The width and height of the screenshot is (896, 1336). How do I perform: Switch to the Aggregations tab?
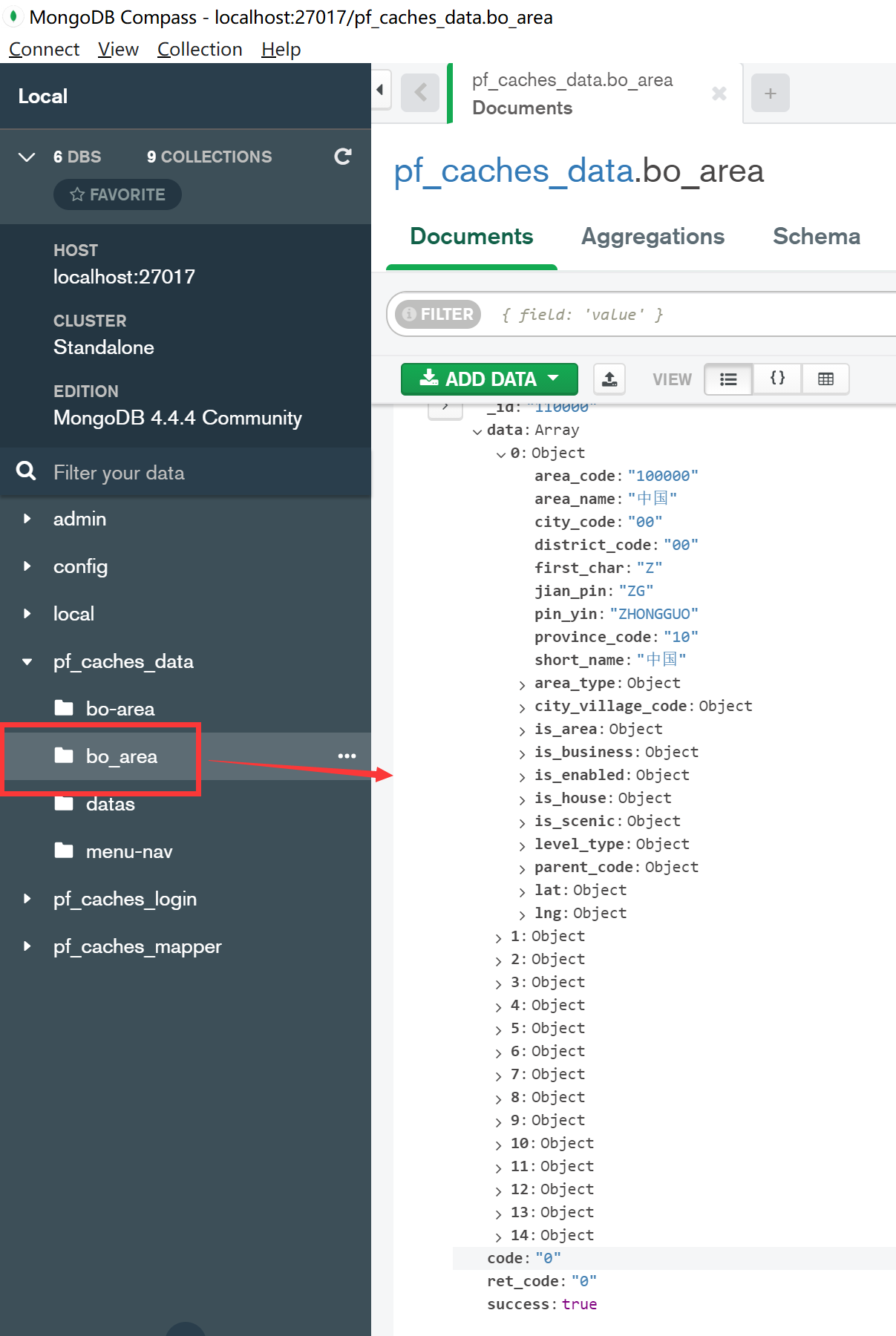point(653,236)
